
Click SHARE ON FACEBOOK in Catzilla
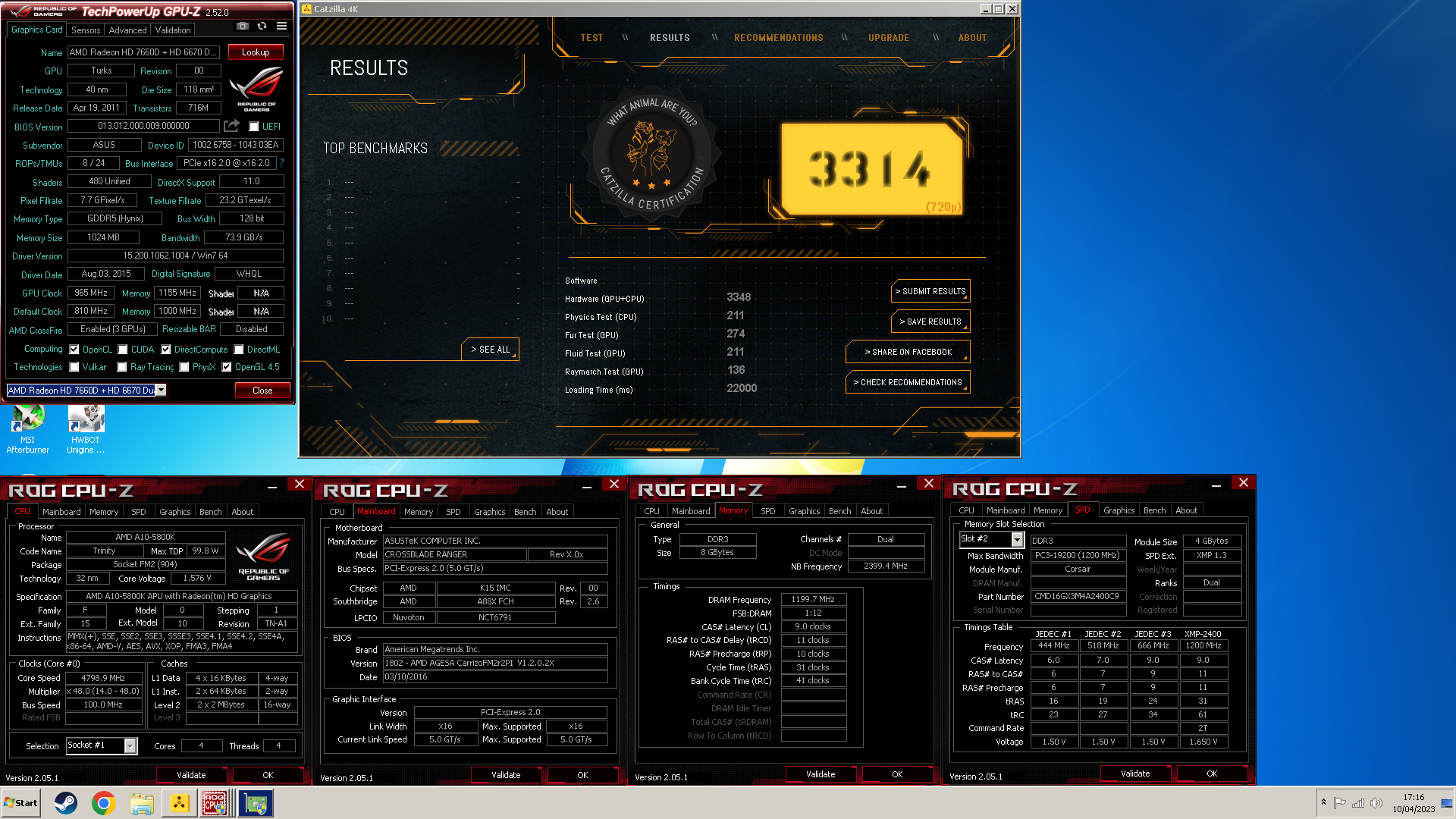908,352
